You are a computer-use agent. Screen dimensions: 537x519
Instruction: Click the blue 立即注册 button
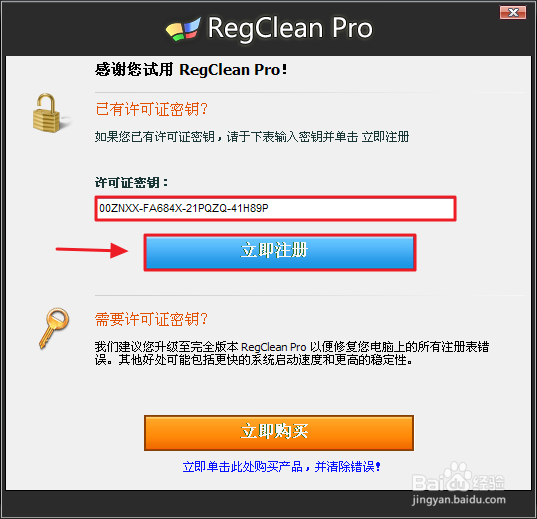(280, 252)
